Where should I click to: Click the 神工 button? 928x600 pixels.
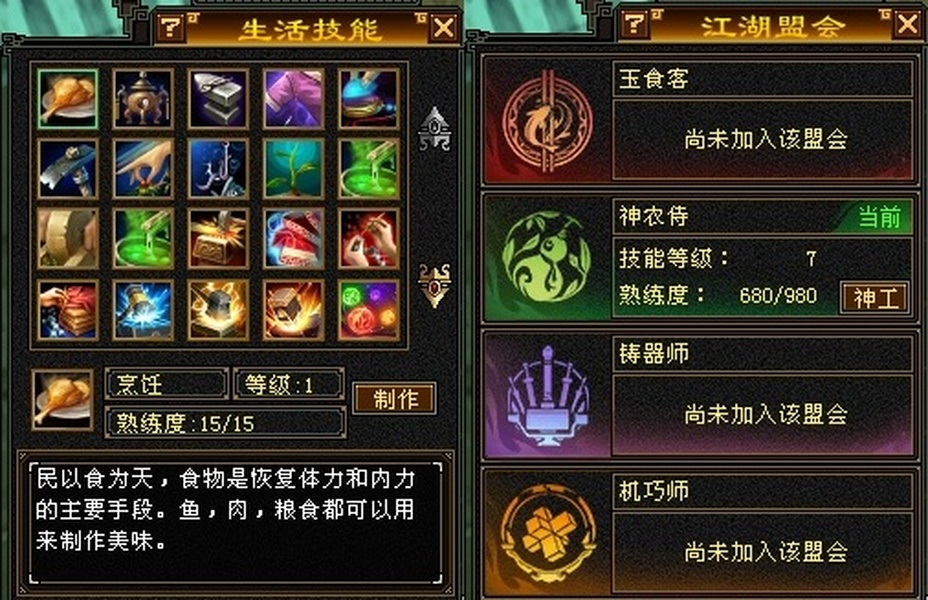(x=875, y=297)
